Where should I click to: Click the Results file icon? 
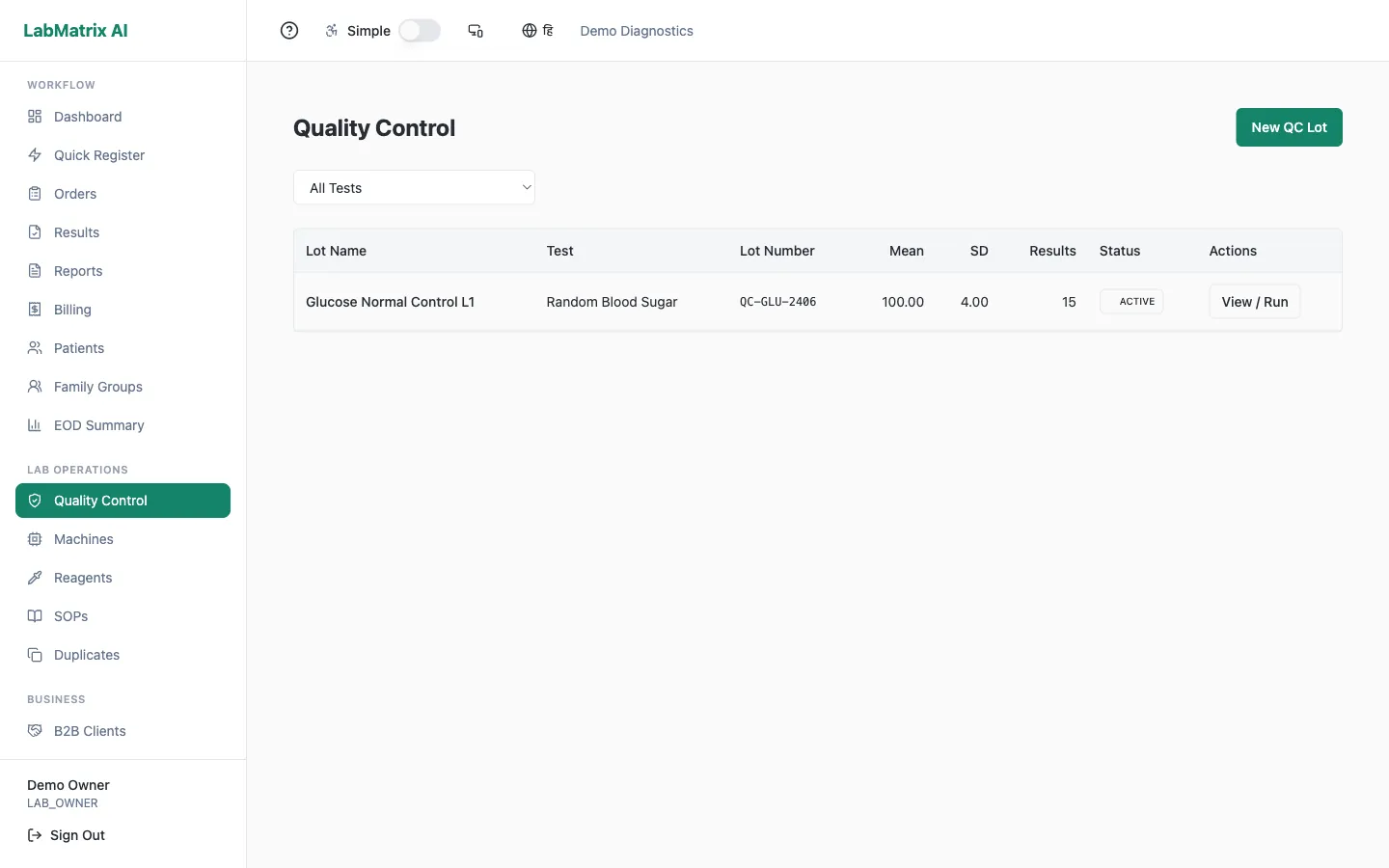coord(35,232)
